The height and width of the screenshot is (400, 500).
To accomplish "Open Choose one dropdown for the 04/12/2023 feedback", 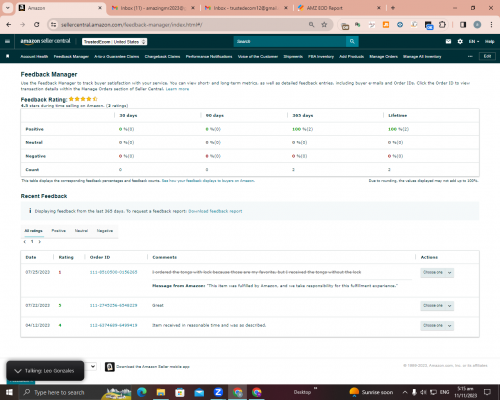I will pyautogui.click(x=437, y=325).
